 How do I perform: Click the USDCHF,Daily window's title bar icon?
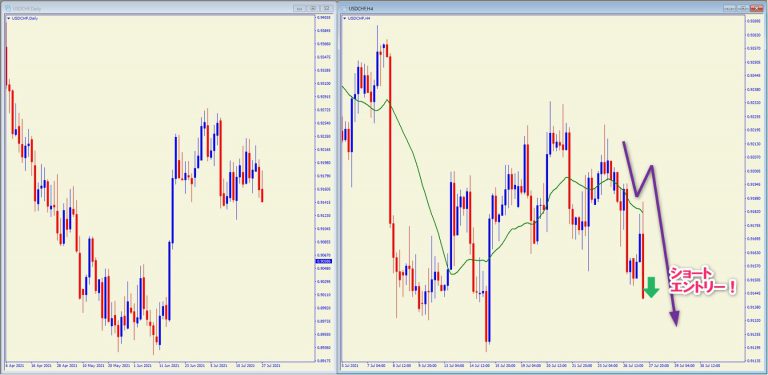pos(7,8)
